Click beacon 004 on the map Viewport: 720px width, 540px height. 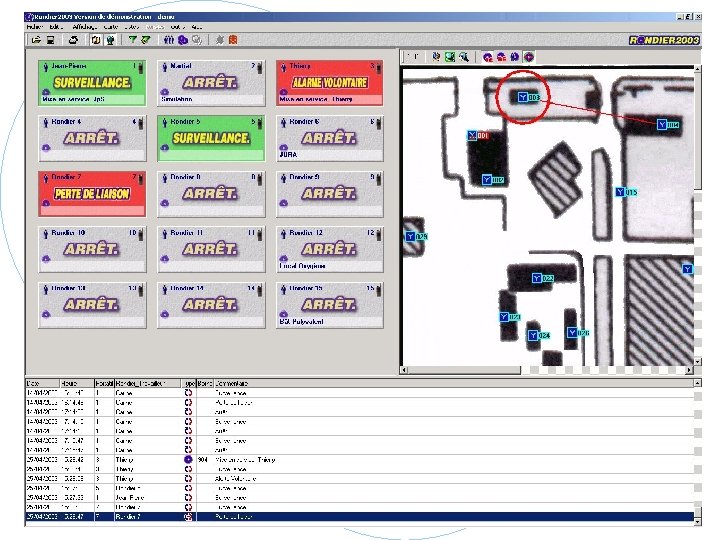pos(668,124)
